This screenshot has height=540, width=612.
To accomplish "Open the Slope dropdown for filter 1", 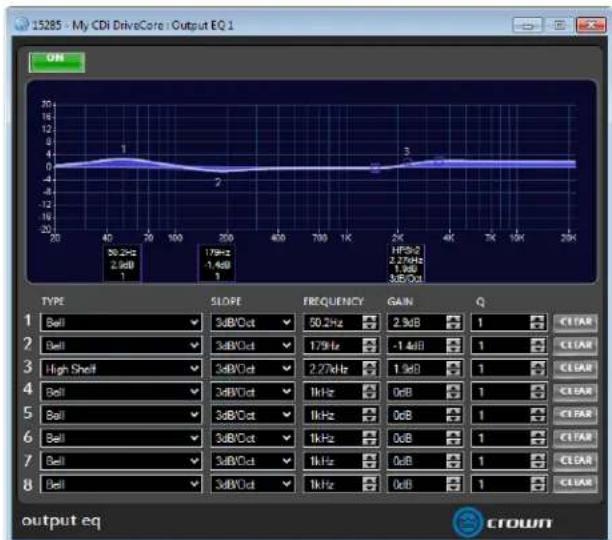I will pyautogui.click(x=253, y=323).
